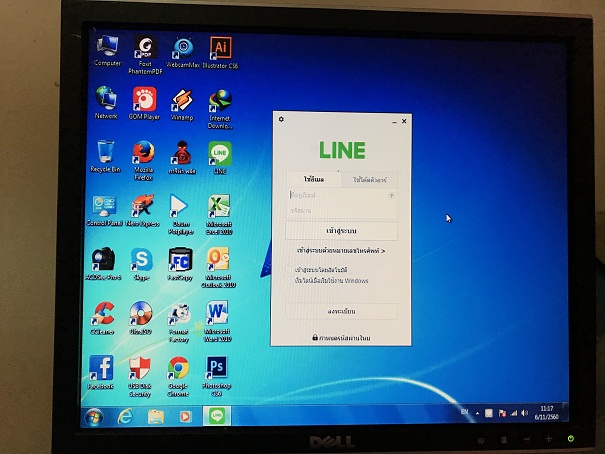This screenshot has height=454, width=605.
Task: Select the Format Factory shortcut
Action: point(179,323)
